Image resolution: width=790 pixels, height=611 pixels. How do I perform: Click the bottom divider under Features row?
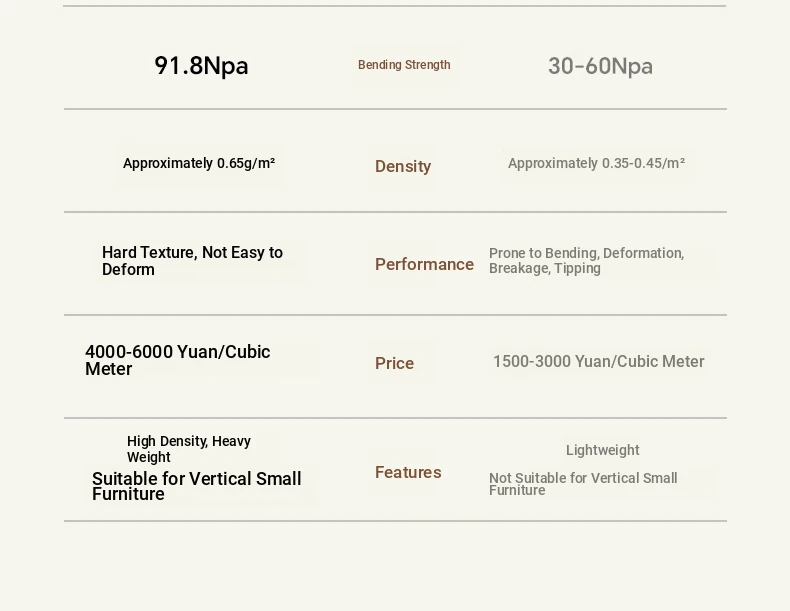click(396, 521)
